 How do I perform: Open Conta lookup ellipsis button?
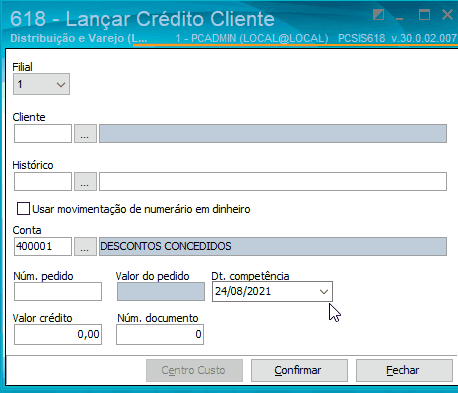pos(85,246)
